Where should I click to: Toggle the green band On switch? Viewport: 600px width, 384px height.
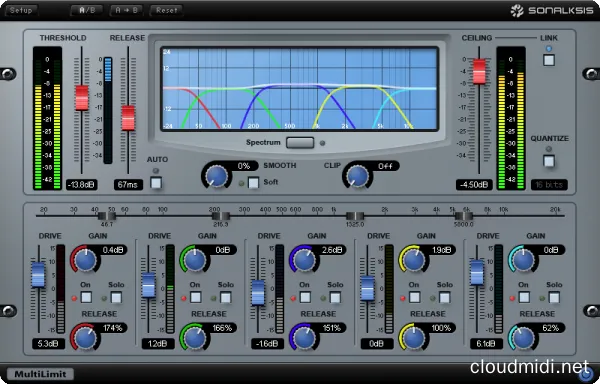coord(196,298)
